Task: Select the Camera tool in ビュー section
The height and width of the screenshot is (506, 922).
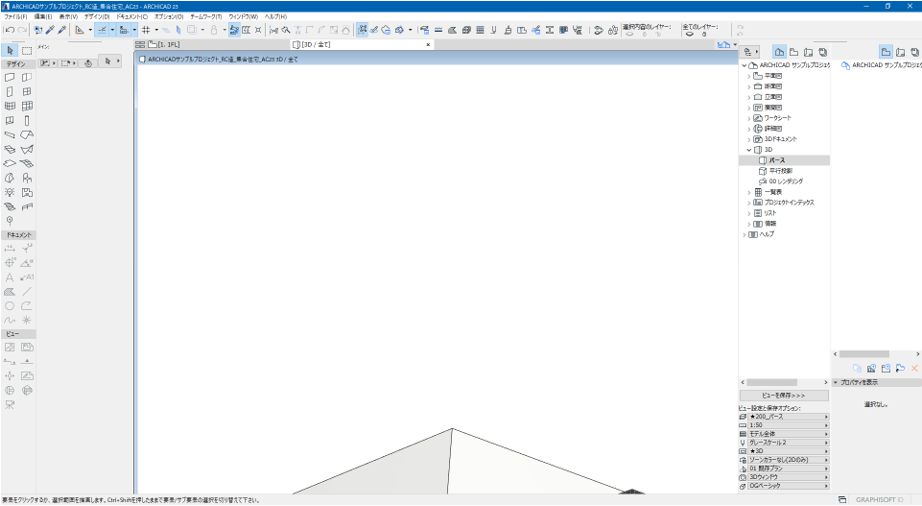Action: coord(10,404)
